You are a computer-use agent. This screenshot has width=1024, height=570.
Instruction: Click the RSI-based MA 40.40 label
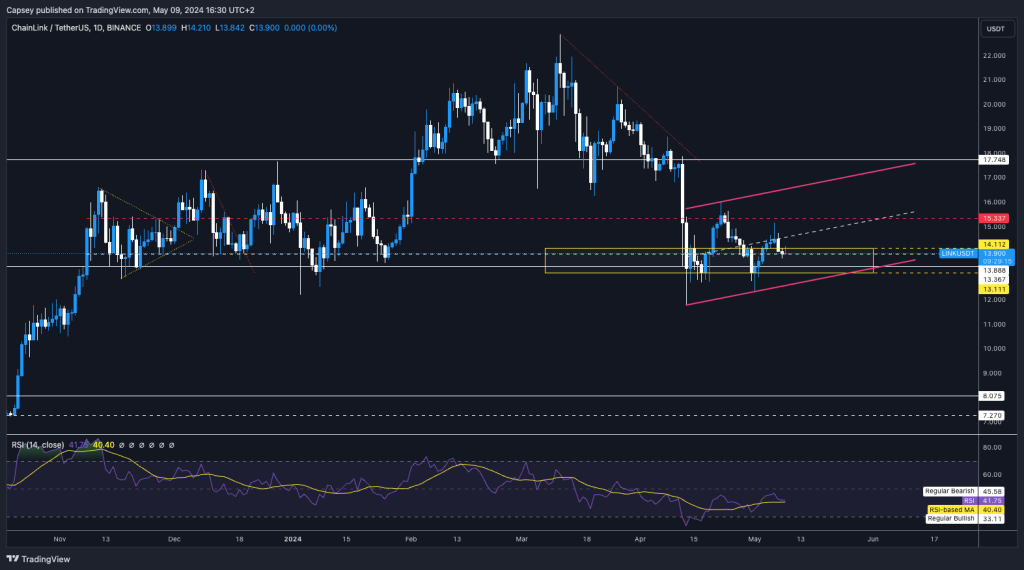(x=965, y=510)
